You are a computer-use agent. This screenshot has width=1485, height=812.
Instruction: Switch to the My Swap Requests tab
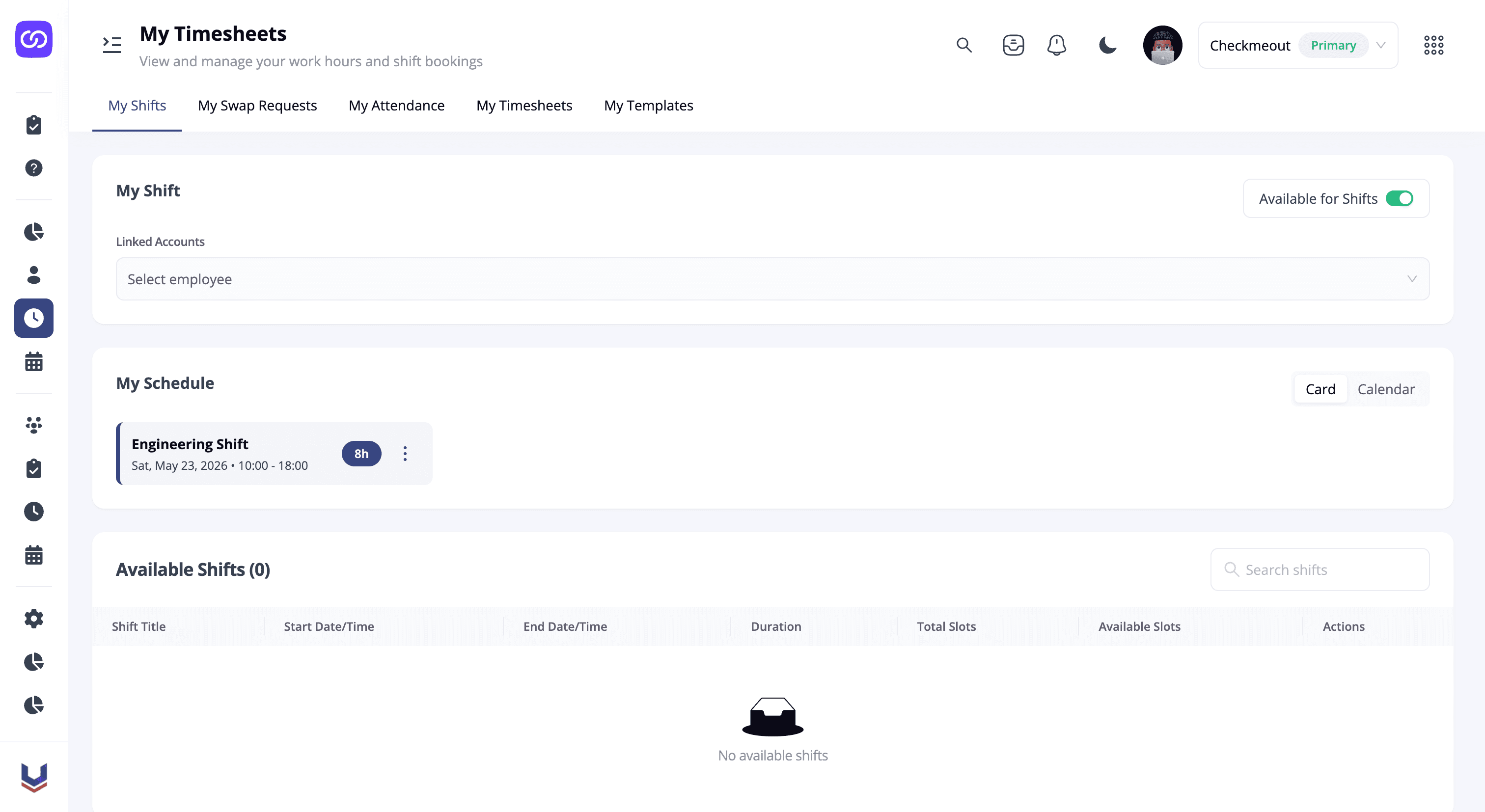257,106
